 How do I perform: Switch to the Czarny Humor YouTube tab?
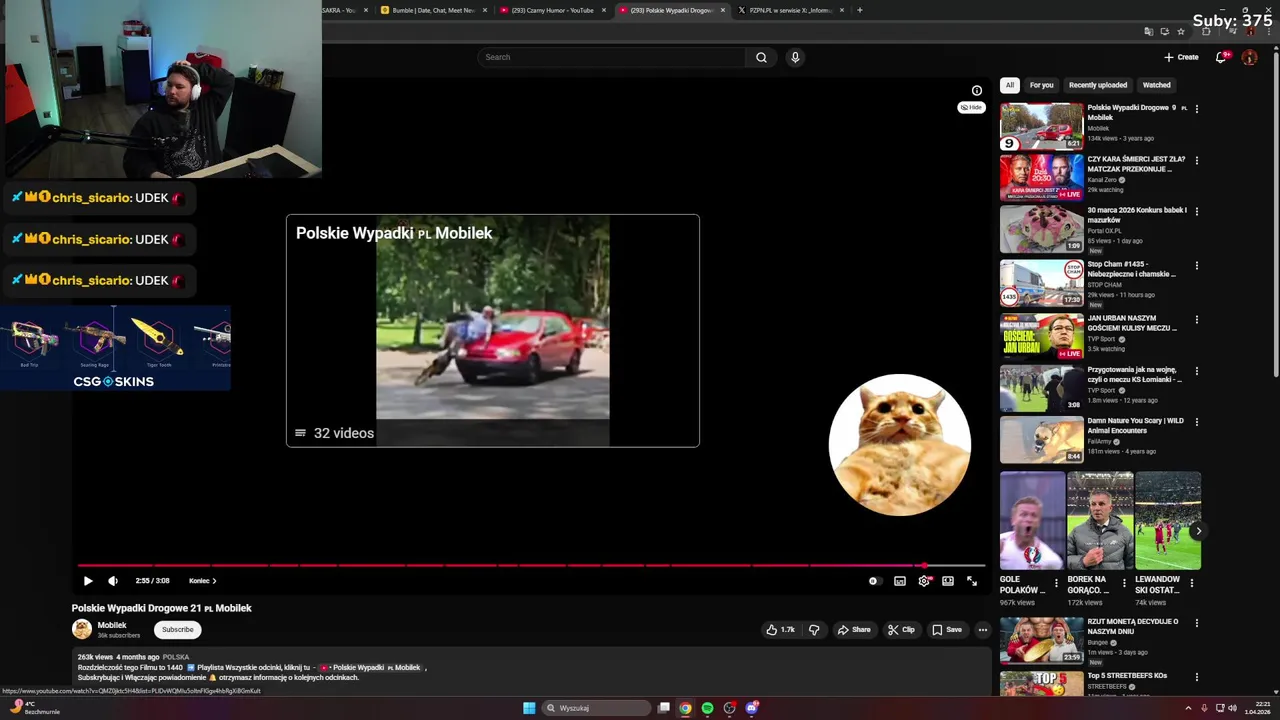(553, 10)
